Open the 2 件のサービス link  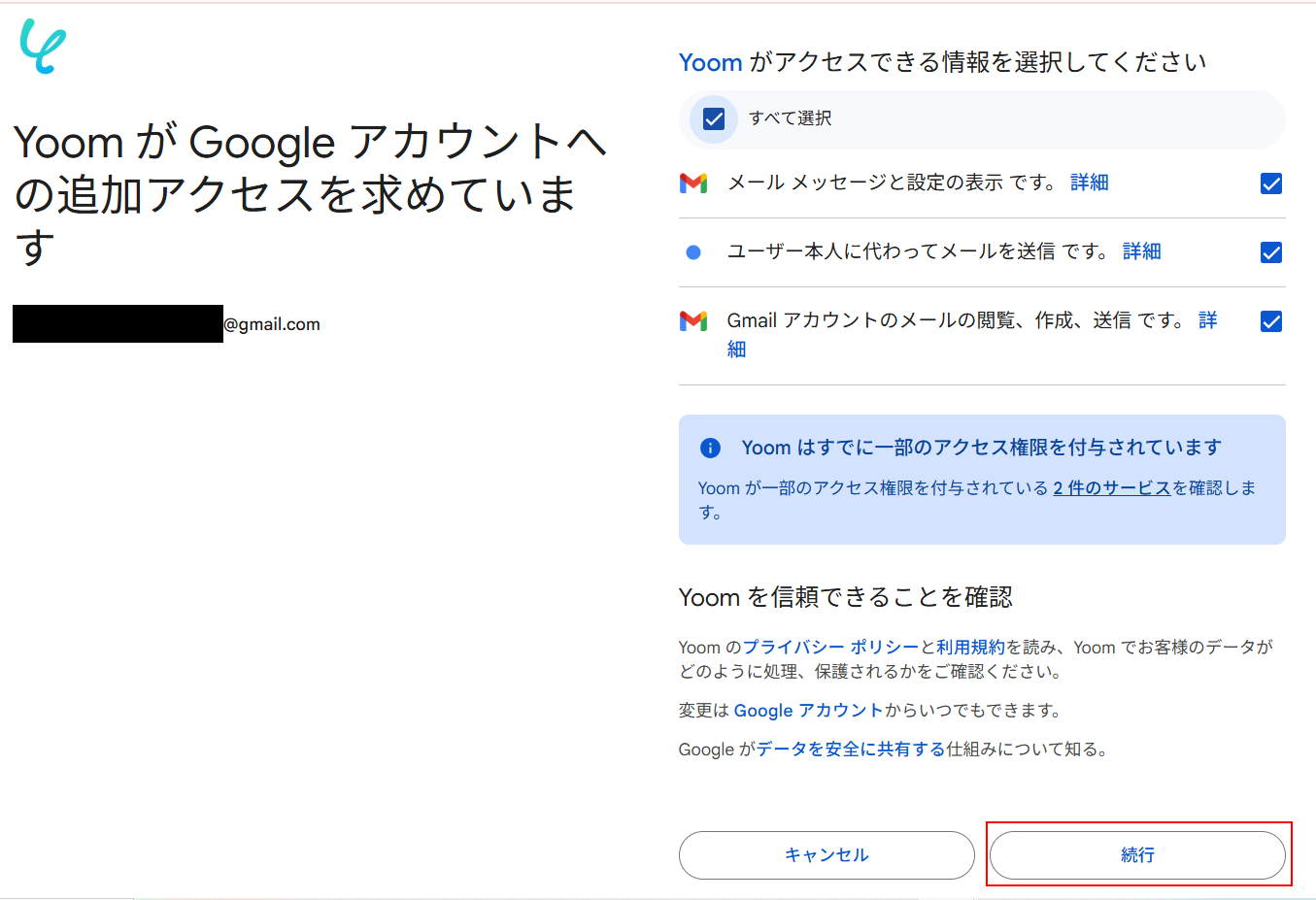(1112, 488)
